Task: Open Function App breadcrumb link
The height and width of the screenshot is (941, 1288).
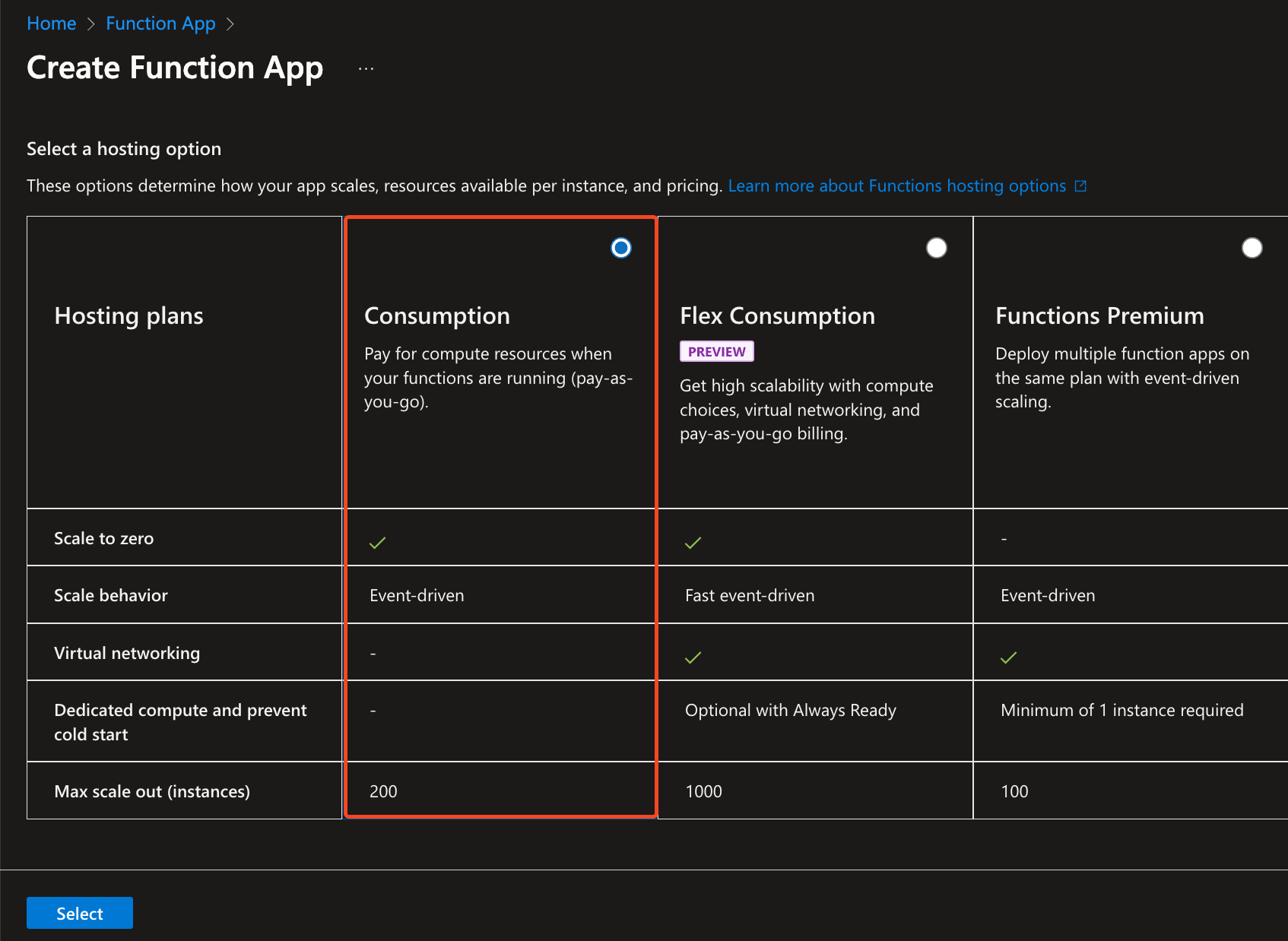Action: pyautogui.click(x=160, y=24)
